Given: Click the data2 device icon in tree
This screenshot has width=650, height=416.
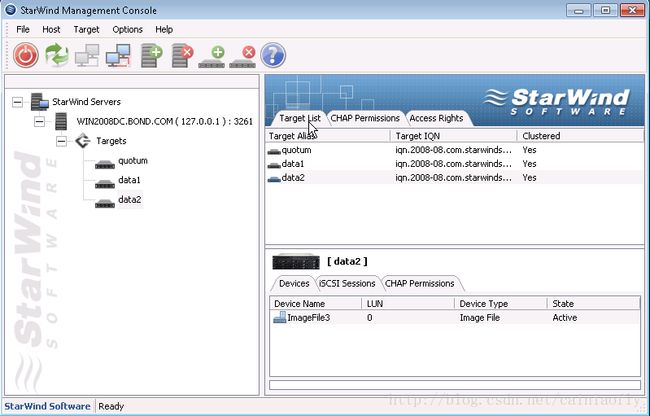Looking at the screenshot, I should pyautogui.click(x=104, y=203).
